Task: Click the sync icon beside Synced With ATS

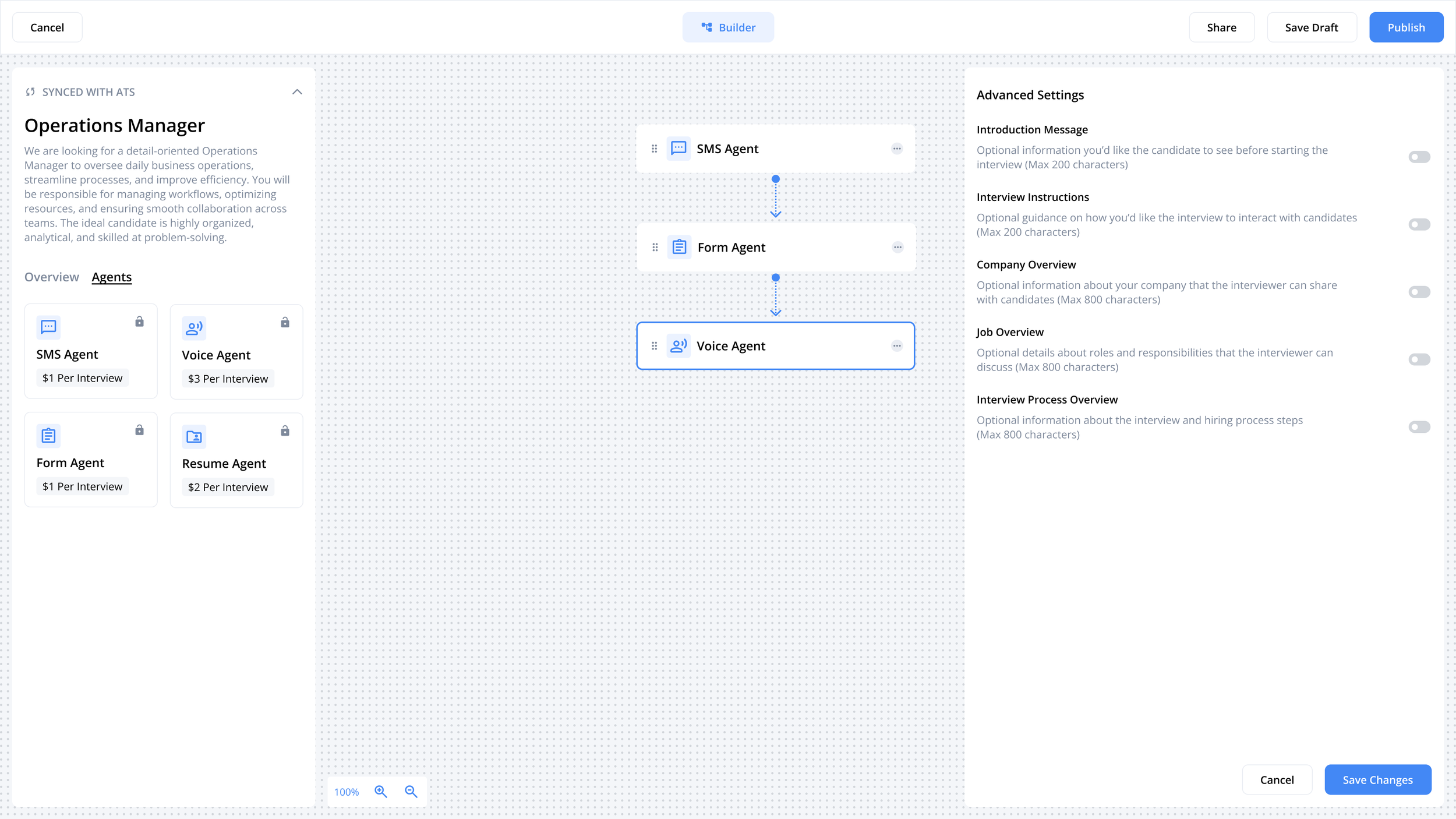Action: [30, 92]
